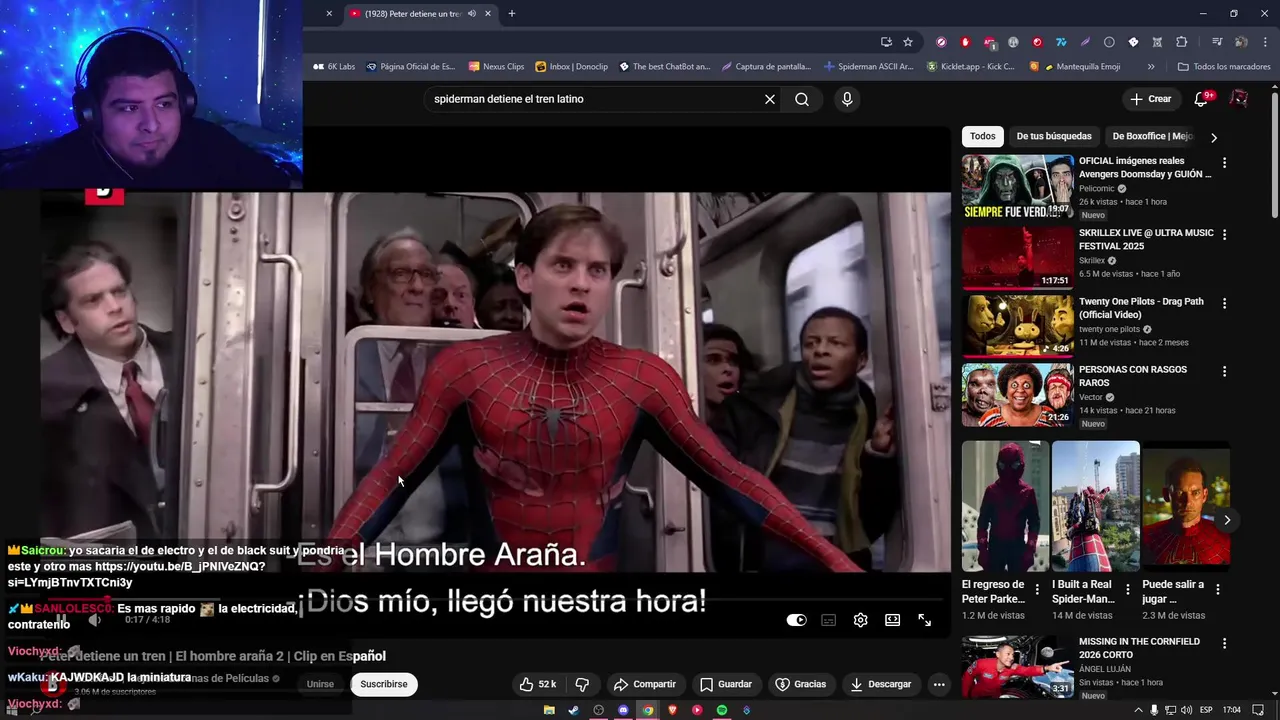
Task: Show next chips in suggestion filter row
Action: tap(1214, 137)
